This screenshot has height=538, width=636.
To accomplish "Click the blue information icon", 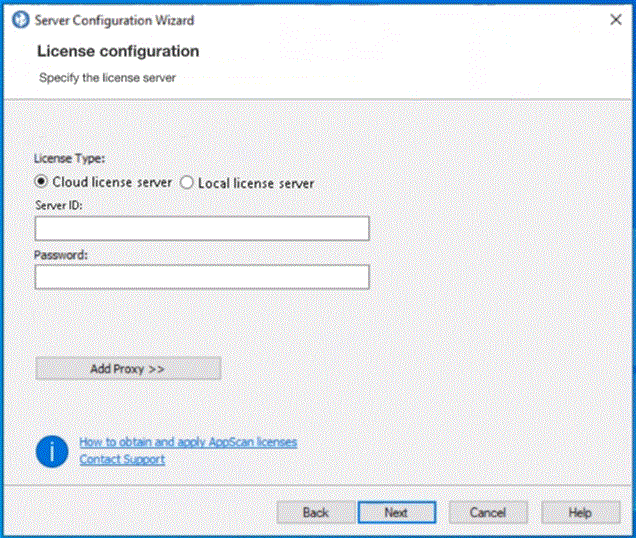I will point(51,450).
